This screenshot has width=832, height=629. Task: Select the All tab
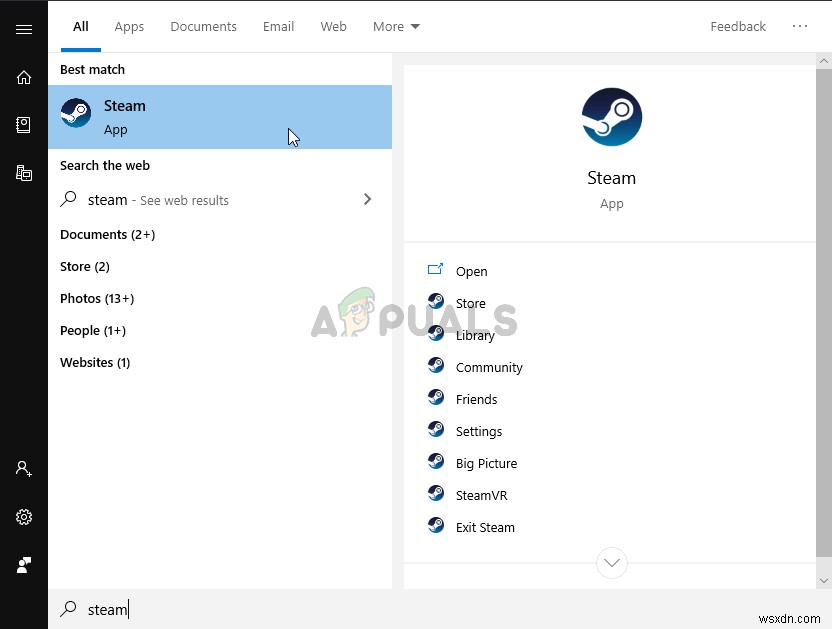point(81,27)
